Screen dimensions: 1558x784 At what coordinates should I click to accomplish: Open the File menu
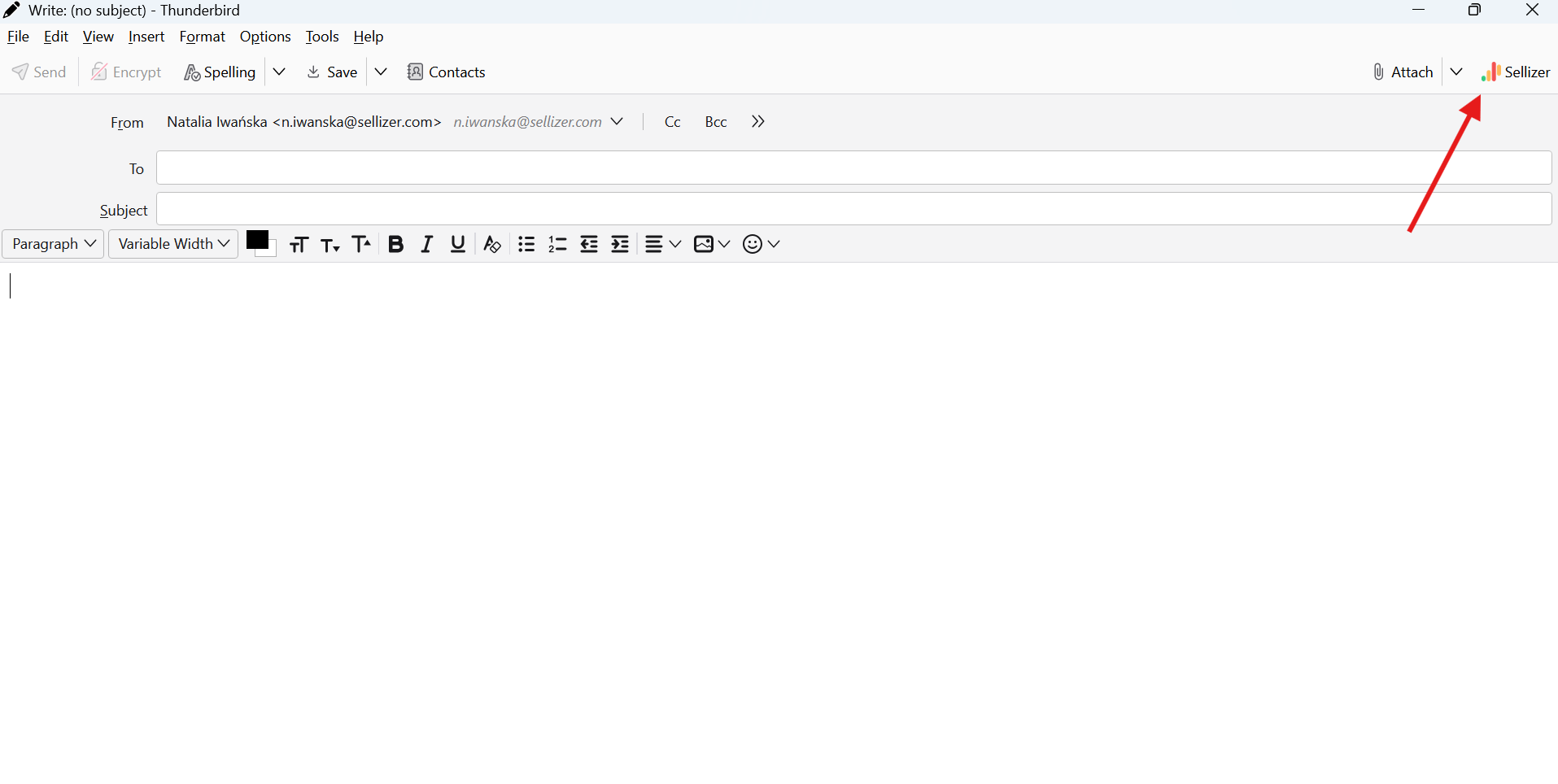point(18,37)
